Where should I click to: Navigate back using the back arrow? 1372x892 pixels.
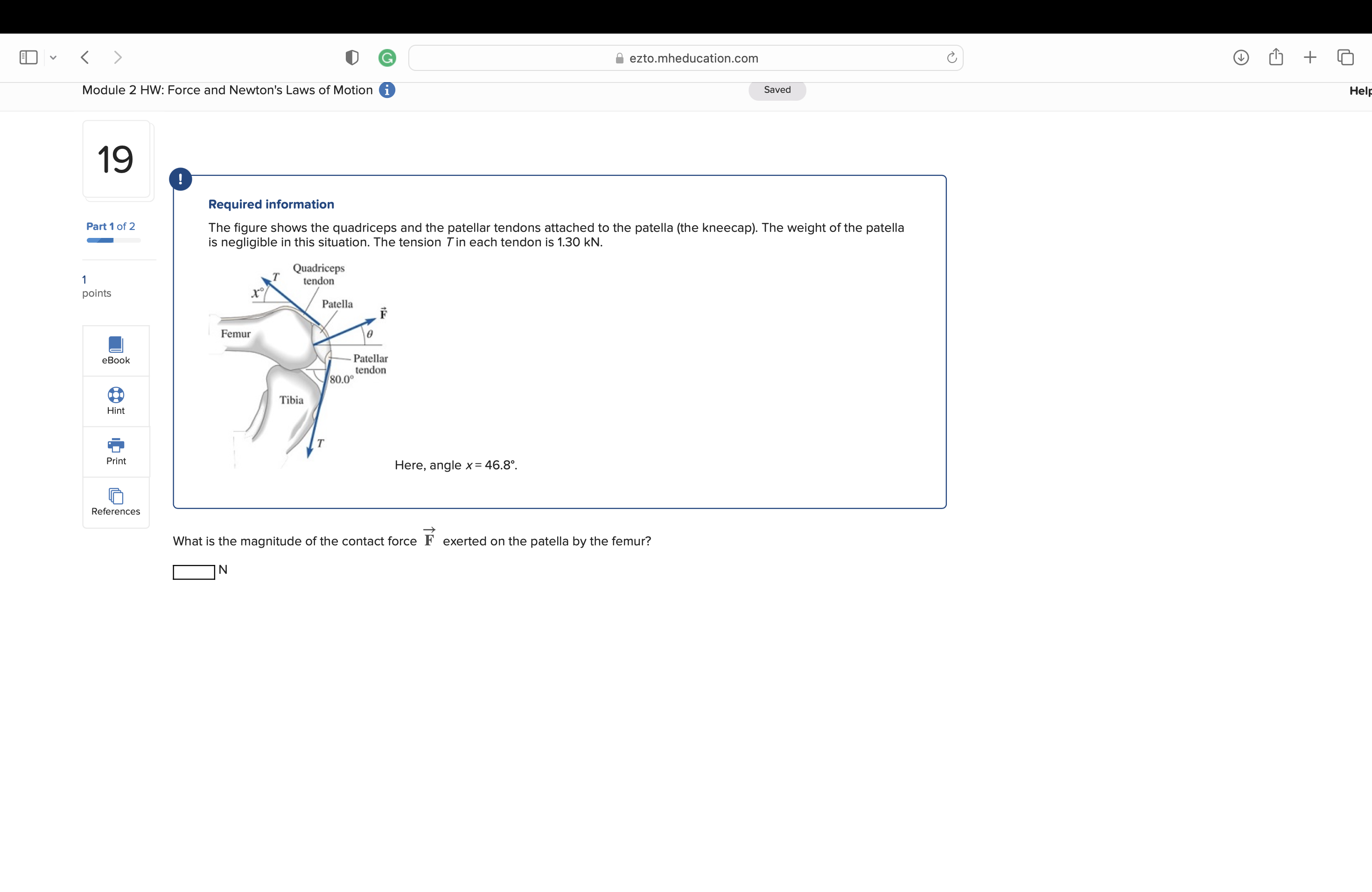coord(84,57)
